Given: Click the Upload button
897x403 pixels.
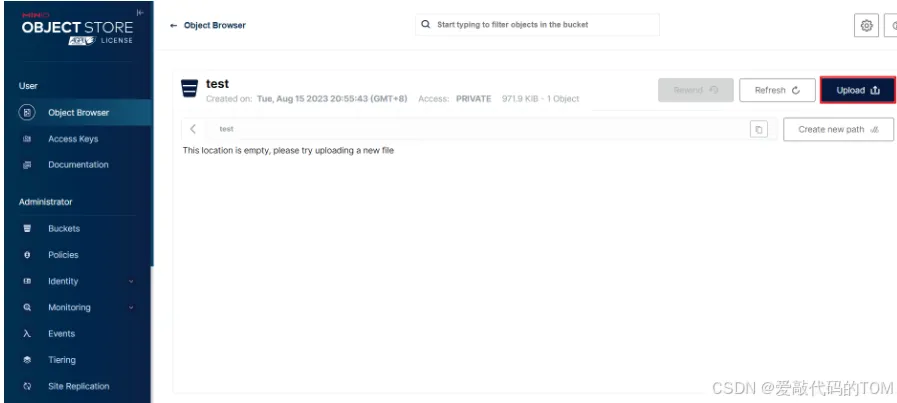Looking at the screenshot, I should (x=858, y=90).
